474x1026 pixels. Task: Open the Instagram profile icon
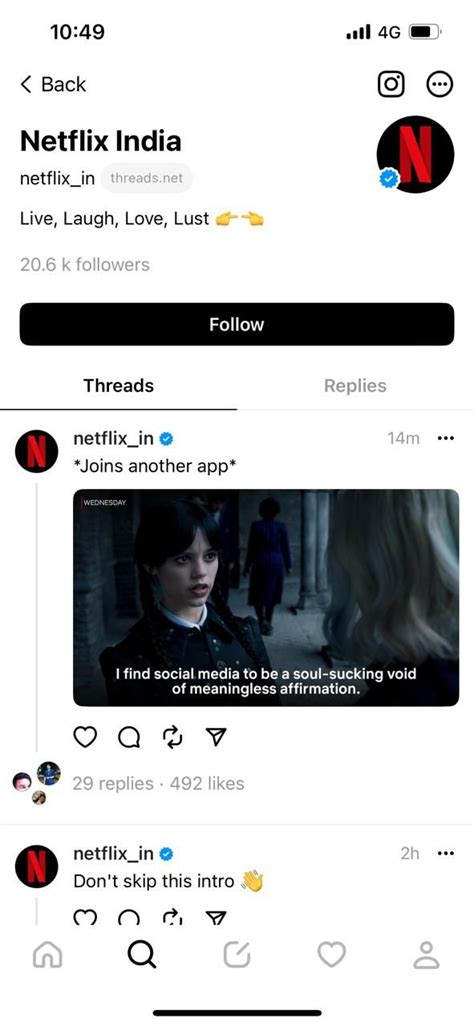[391, 84]
